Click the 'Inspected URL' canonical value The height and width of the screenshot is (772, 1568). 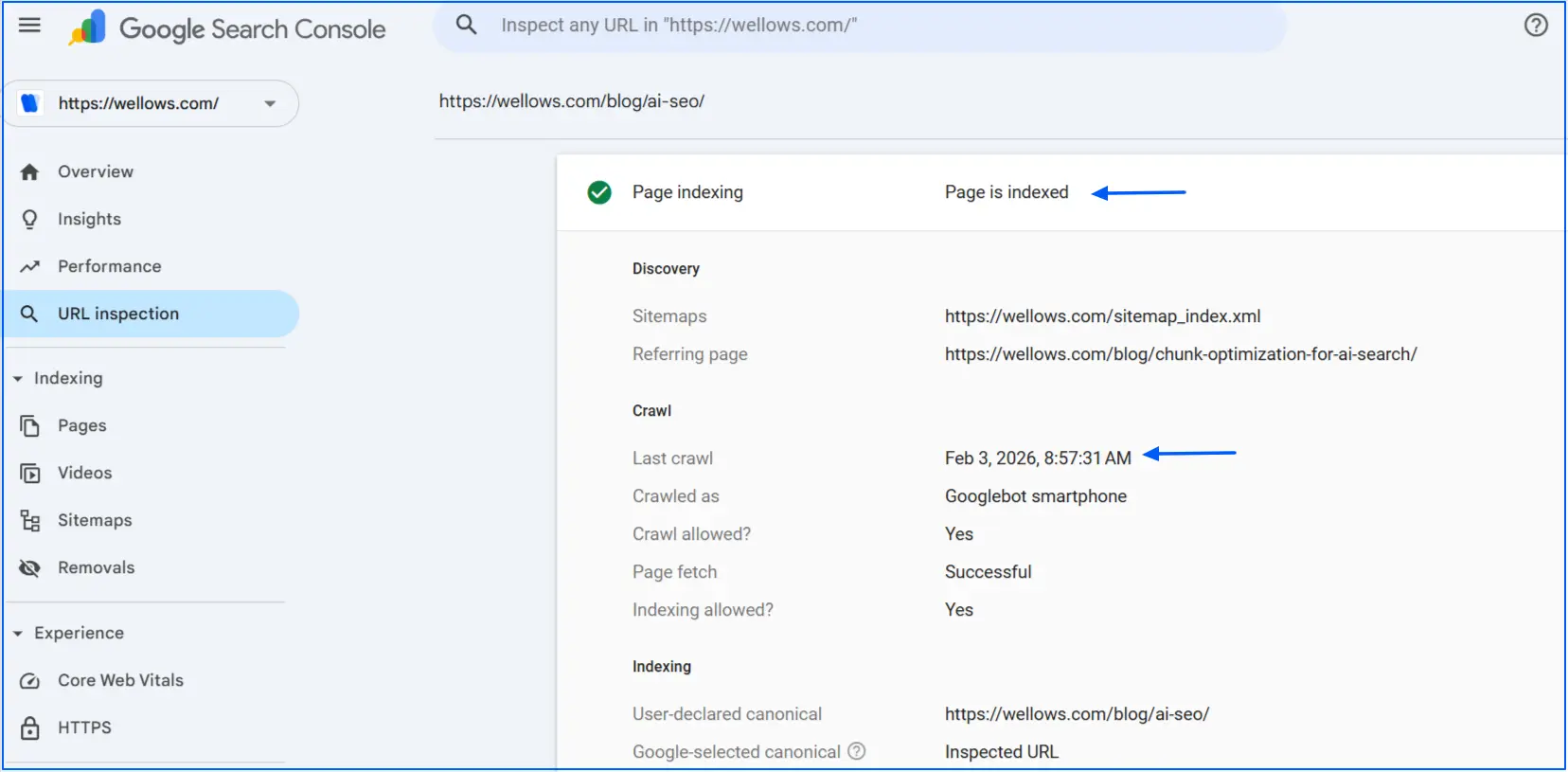[x=1002, y=752]
